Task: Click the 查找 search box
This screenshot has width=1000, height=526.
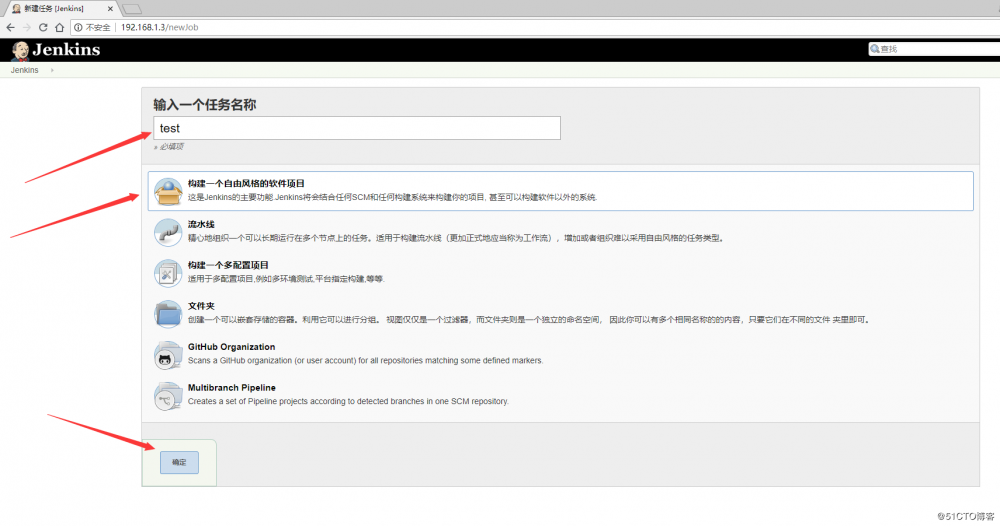Action: (x=935, y=49)
